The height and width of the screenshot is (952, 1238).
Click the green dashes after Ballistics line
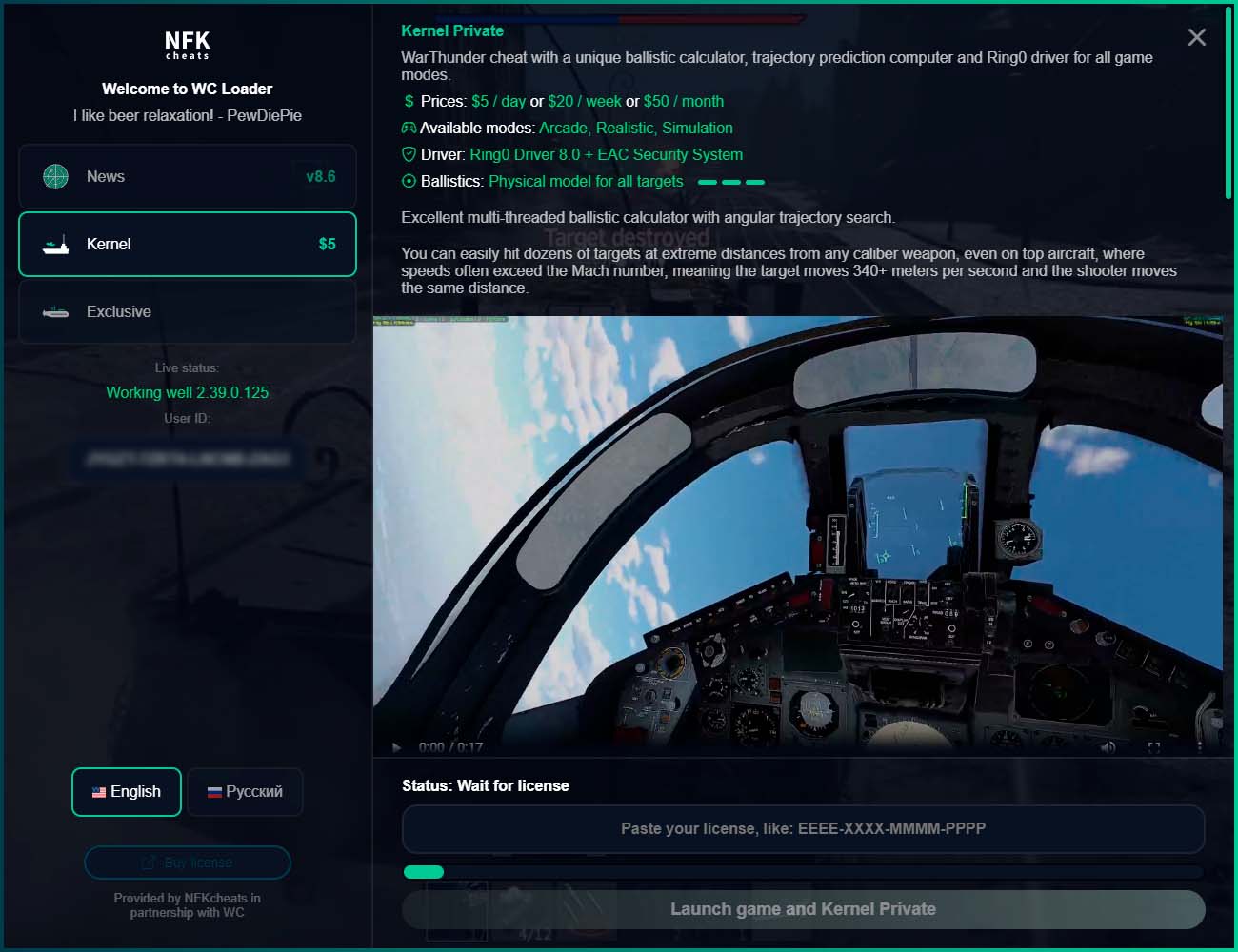pyautogui.click(x=731, y=182)
